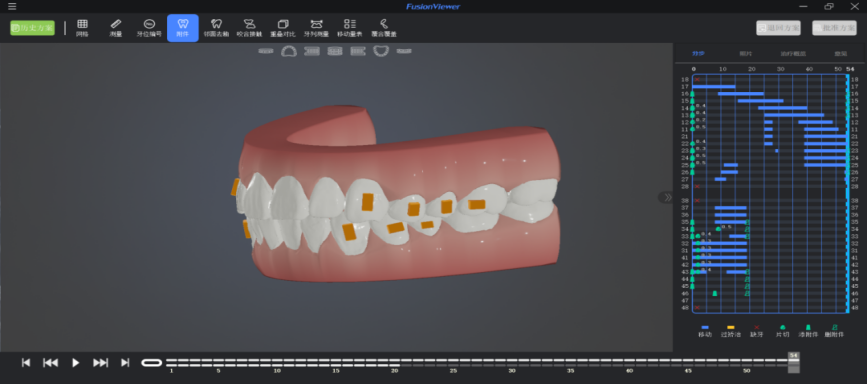Select the measurement ruler (测量) tool

(x=115, y=28)
